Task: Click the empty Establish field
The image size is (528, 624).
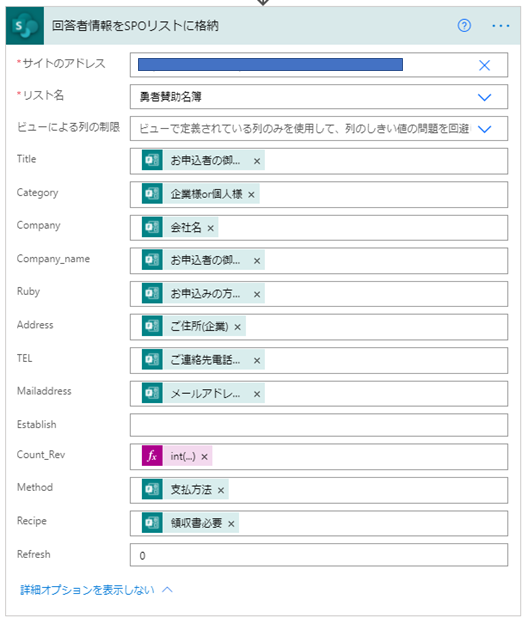Action: (319, 425)
